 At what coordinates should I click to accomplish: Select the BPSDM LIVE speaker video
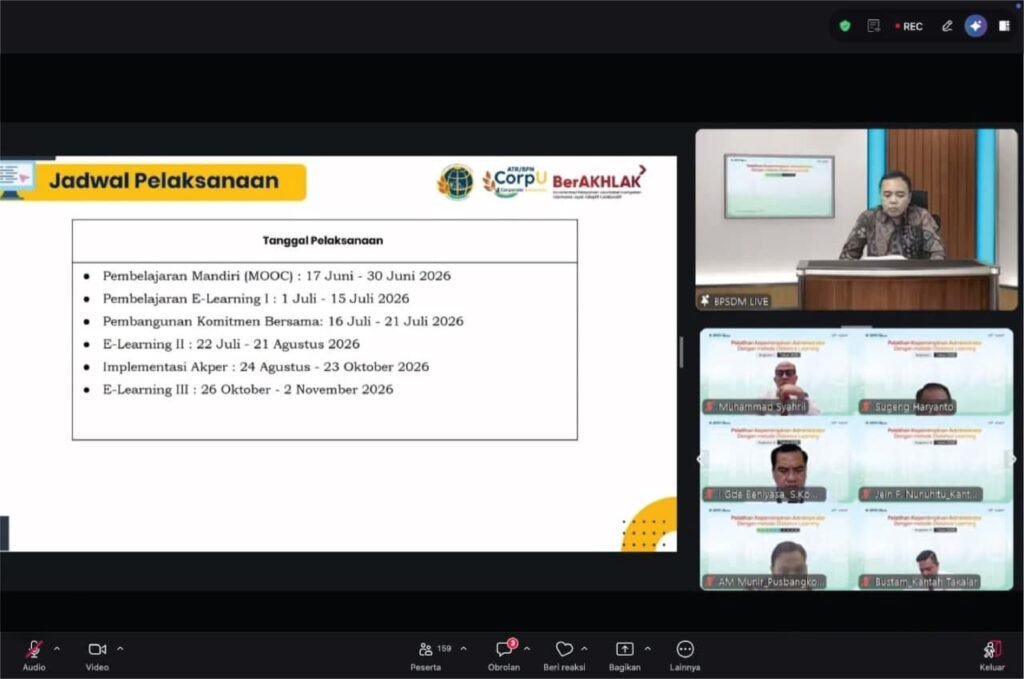pyautogui.click(x=856, y=219)
